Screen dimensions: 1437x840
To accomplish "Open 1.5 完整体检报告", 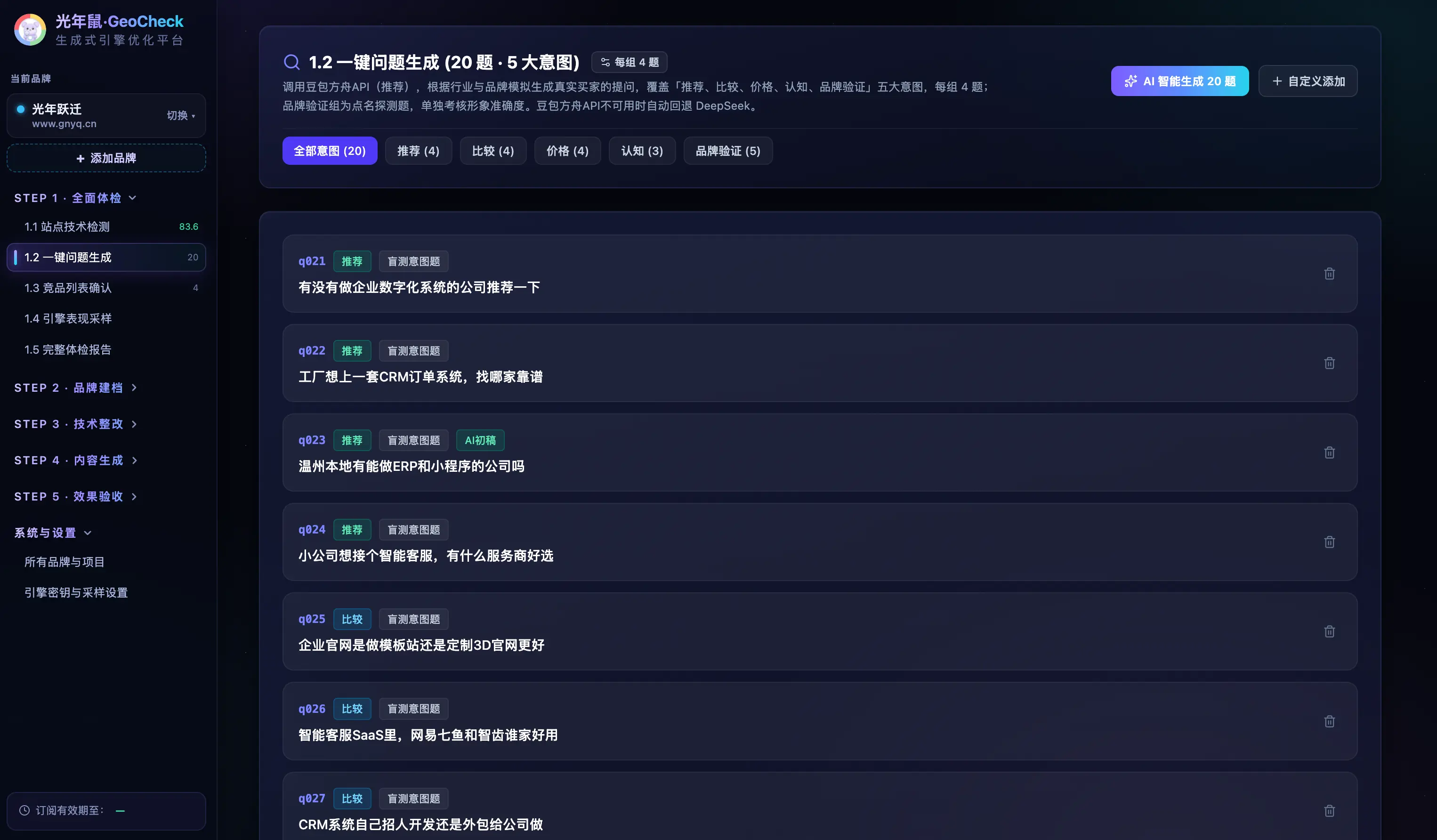I will 106,349.
